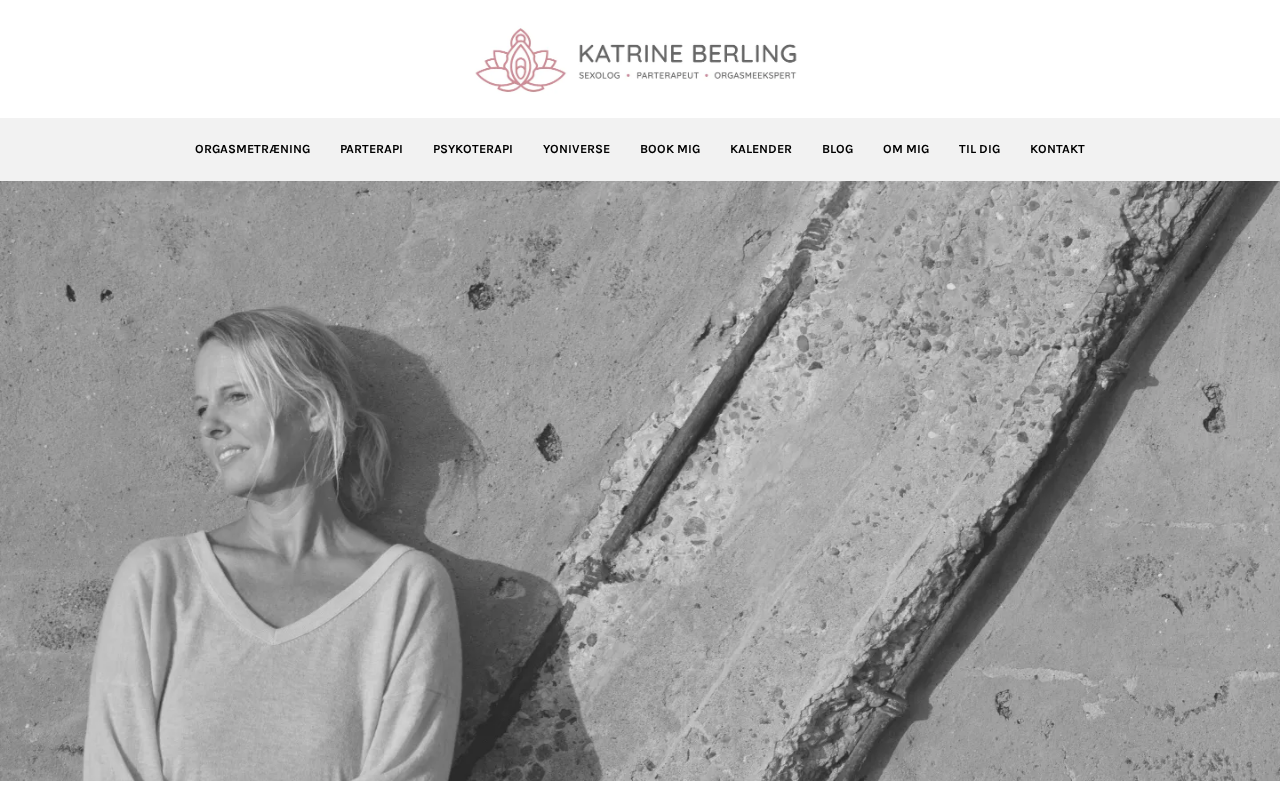Open the Orgasmetræning menu item

(252, 149)
